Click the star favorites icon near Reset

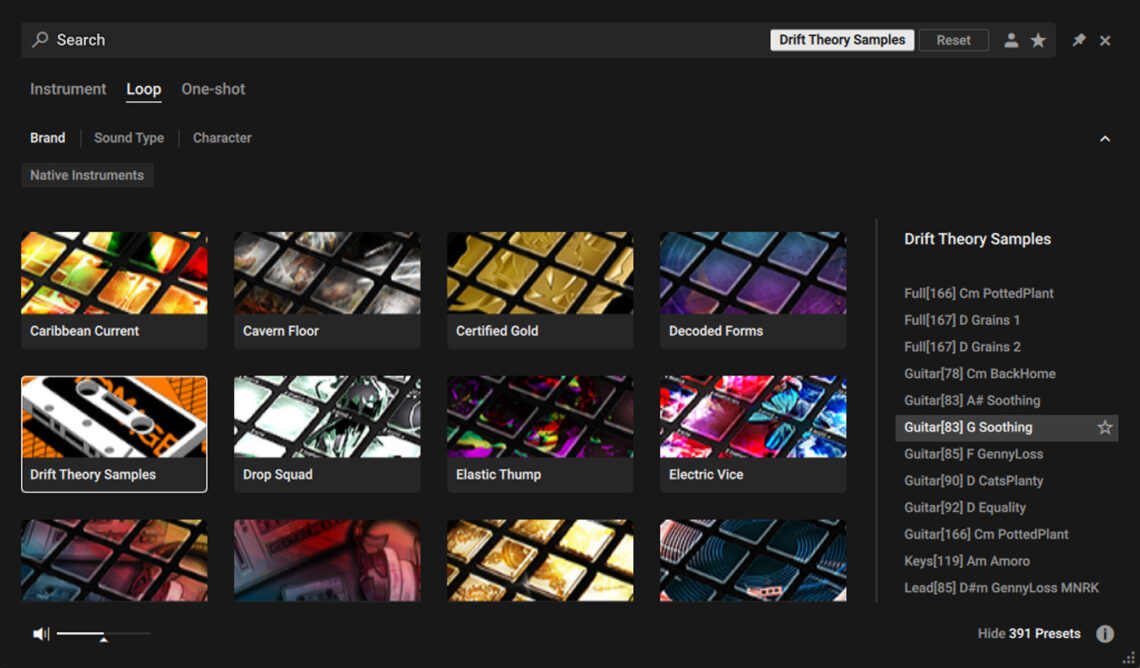(1039, 40)
